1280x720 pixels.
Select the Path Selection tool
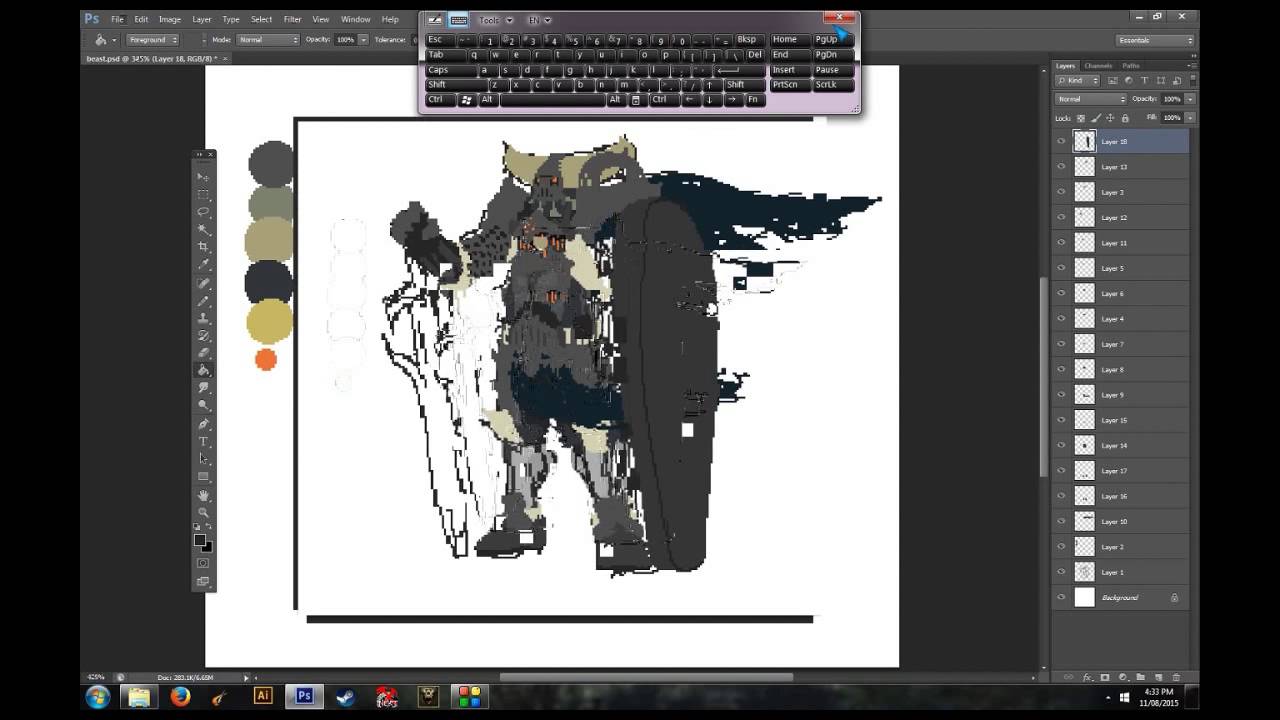[x=203, y=459]
